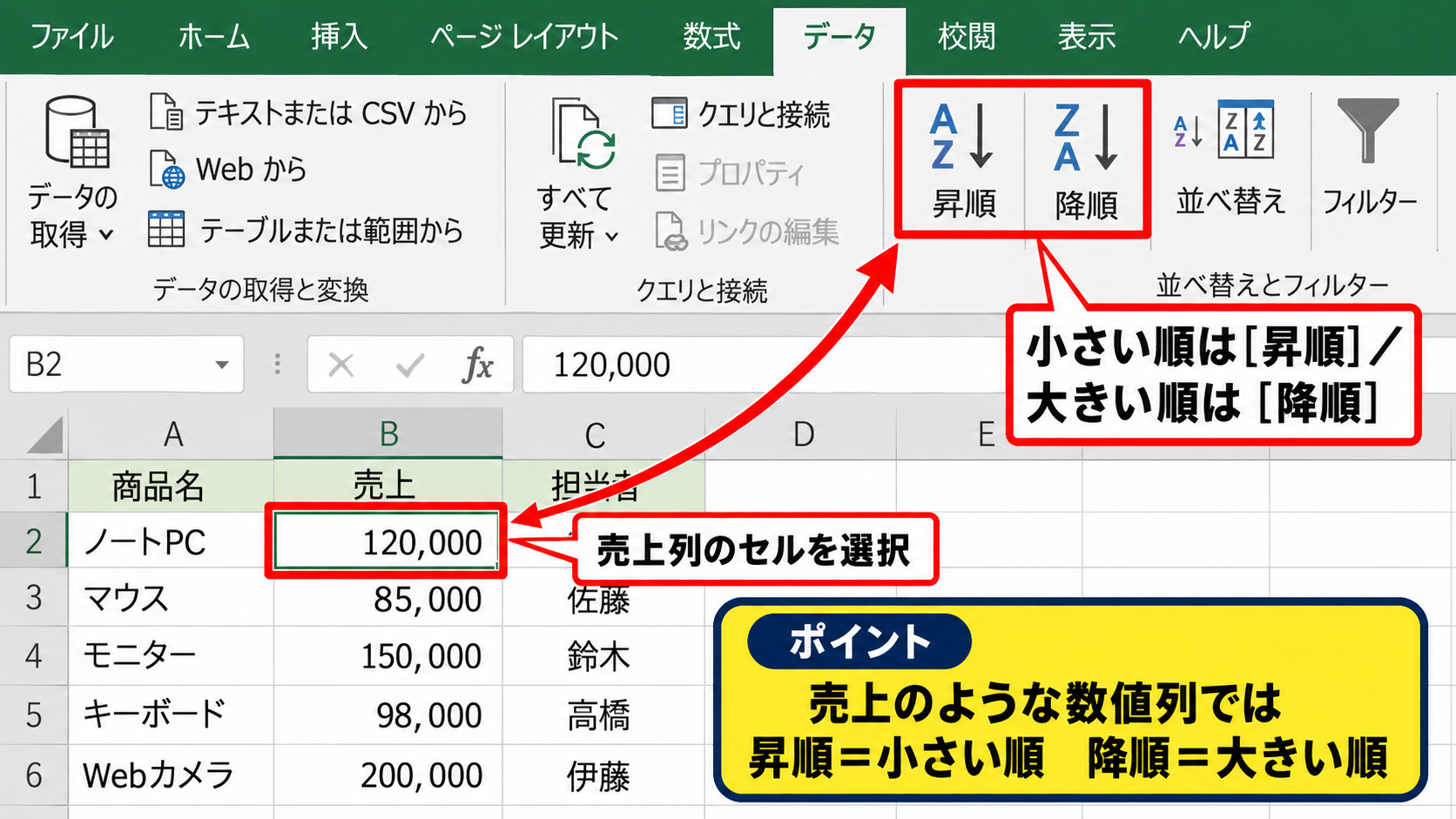The height and width of the screenshot is (819, 1456).
Task: Expand the データの取得 dropdown arrow
Action: pyautogui.click(x=106, y=235)
